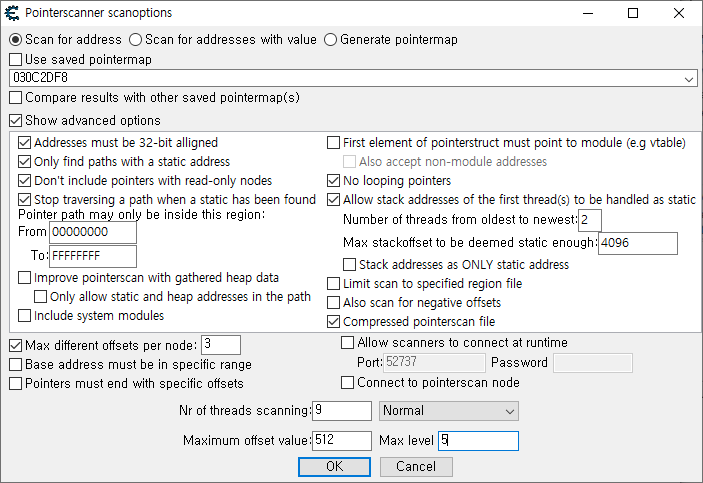The height and width of the screenshot is (483, 703).
Task: Open the address 030C2DF8 dropdown arrow
Action: tap(689, 79)
